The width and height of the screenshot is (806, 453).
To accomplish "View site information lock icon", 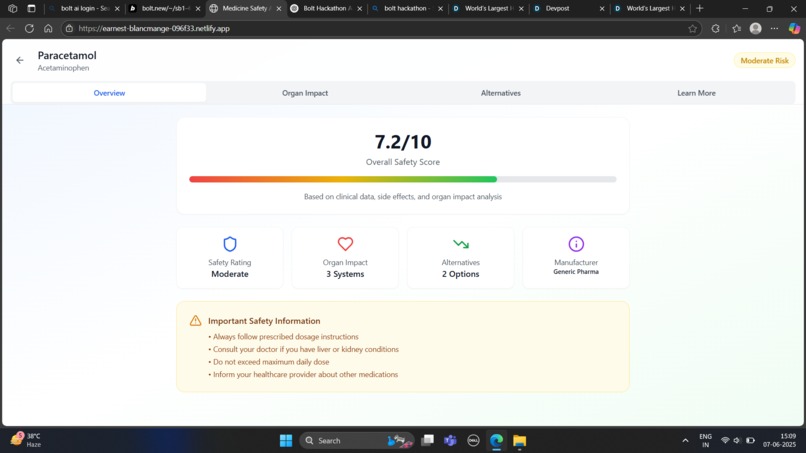I will [x=69, y=29].
